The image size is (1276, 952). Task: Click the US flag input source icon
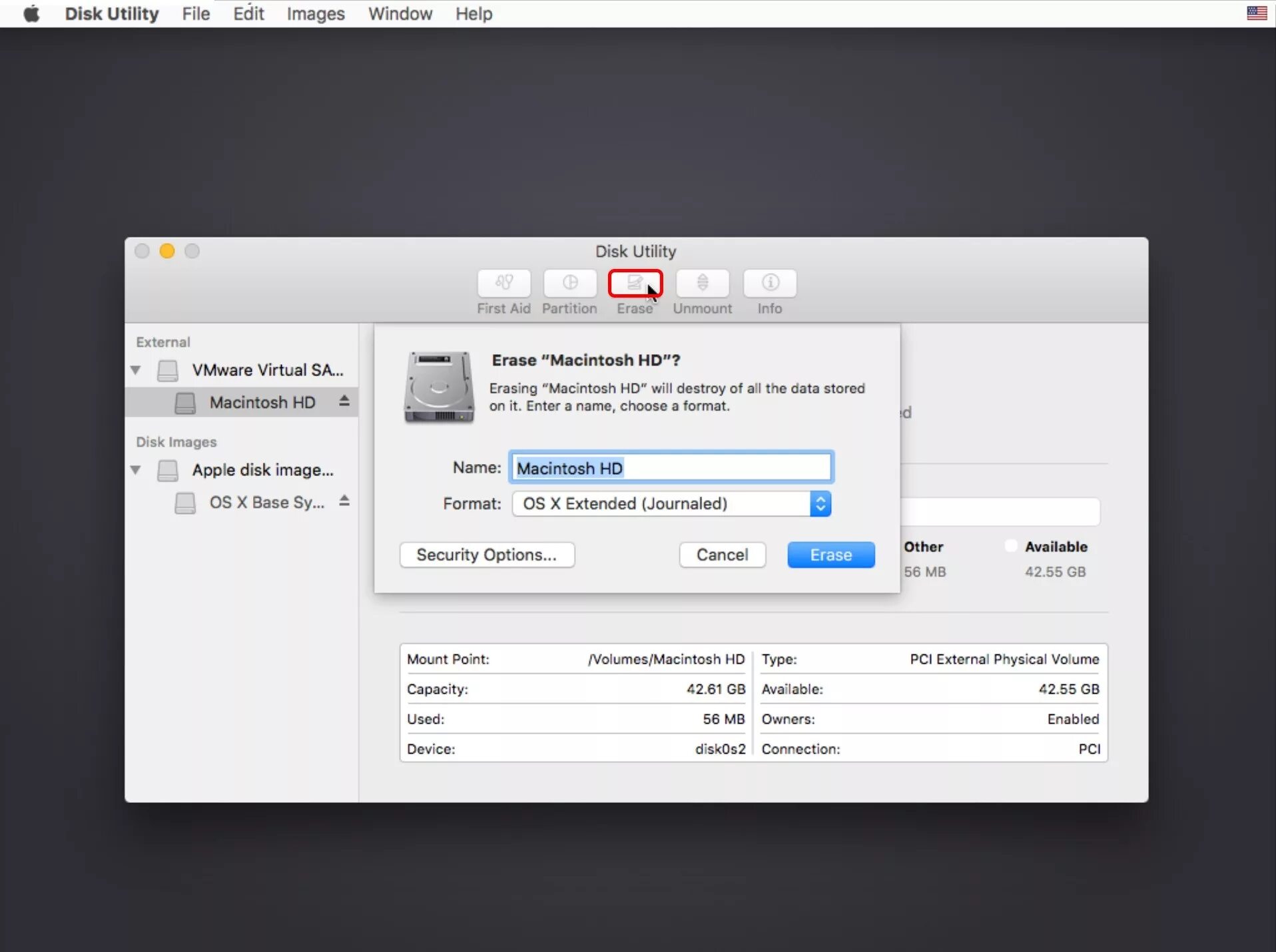tap(1257, 13)
